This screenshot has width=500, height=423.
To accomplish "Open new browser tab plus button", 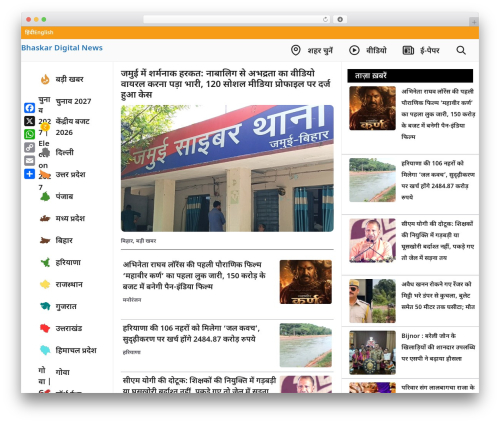I will tap(474, 22).
